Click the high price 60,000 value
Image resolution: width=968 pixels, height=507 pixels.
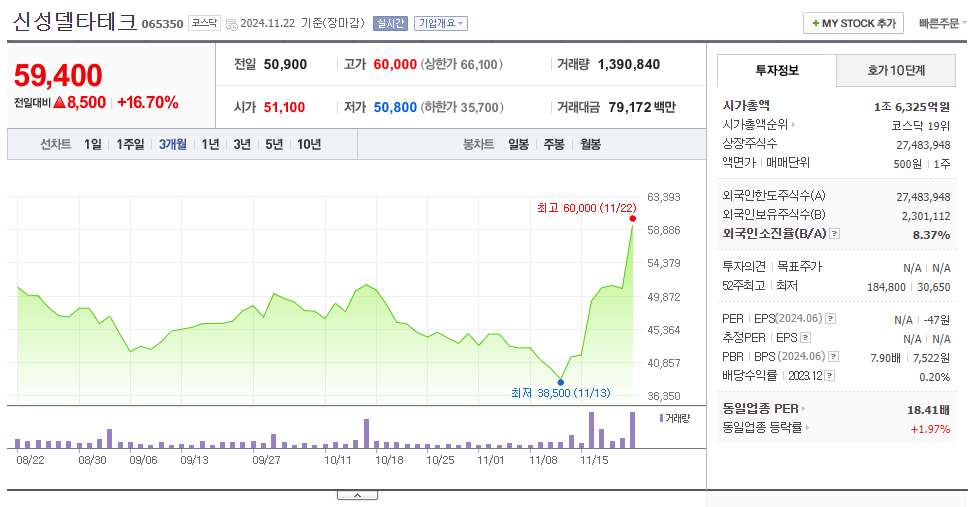pyautogui.click(x=395, y=64)
